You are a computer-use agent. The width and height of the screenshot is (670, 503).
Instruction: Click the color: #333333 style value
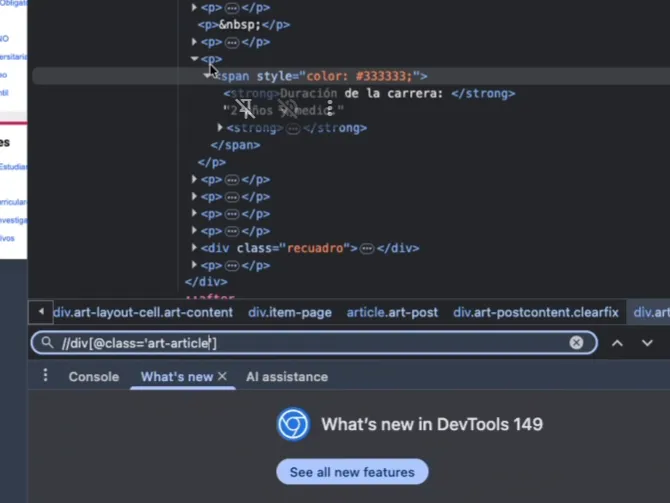[x=359, y=76]
